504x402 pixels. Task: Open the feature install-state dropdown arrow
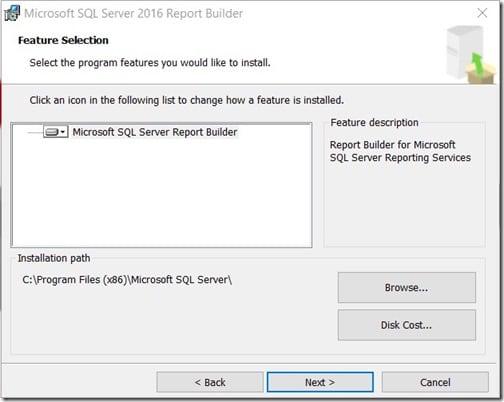pyautogui.click(x=63, y=132)
